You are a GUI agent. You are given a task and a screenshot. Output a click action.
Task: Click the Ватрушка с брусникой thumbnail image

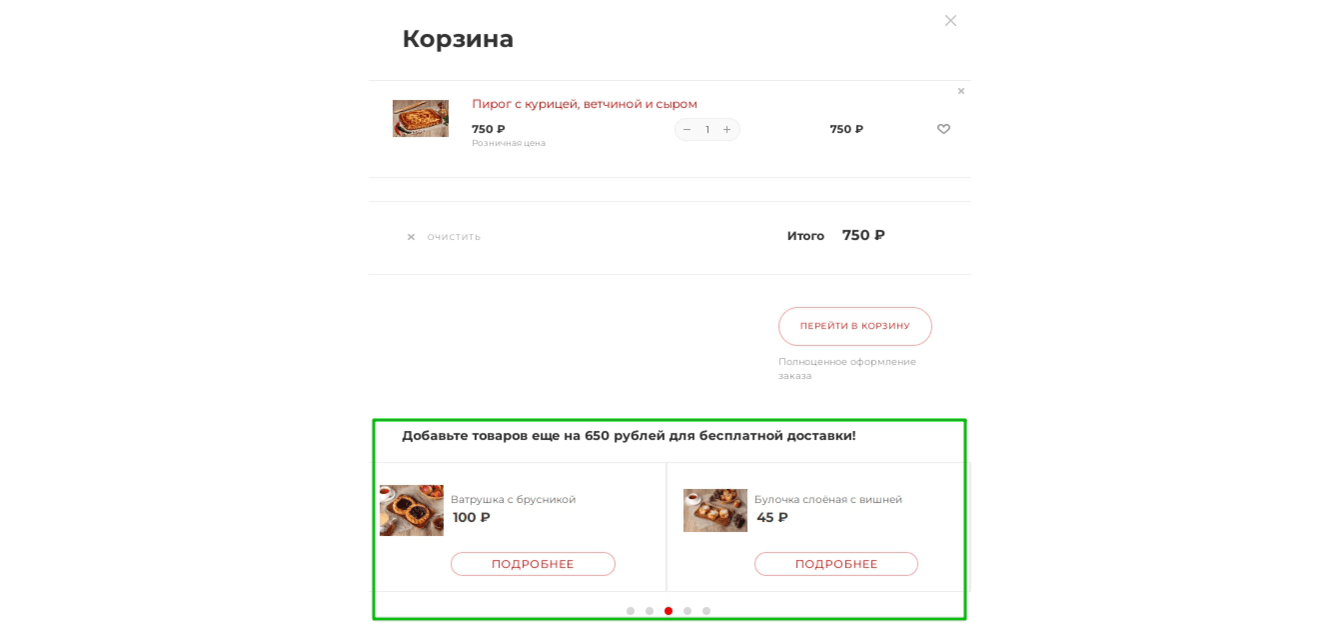click(411, 510)
